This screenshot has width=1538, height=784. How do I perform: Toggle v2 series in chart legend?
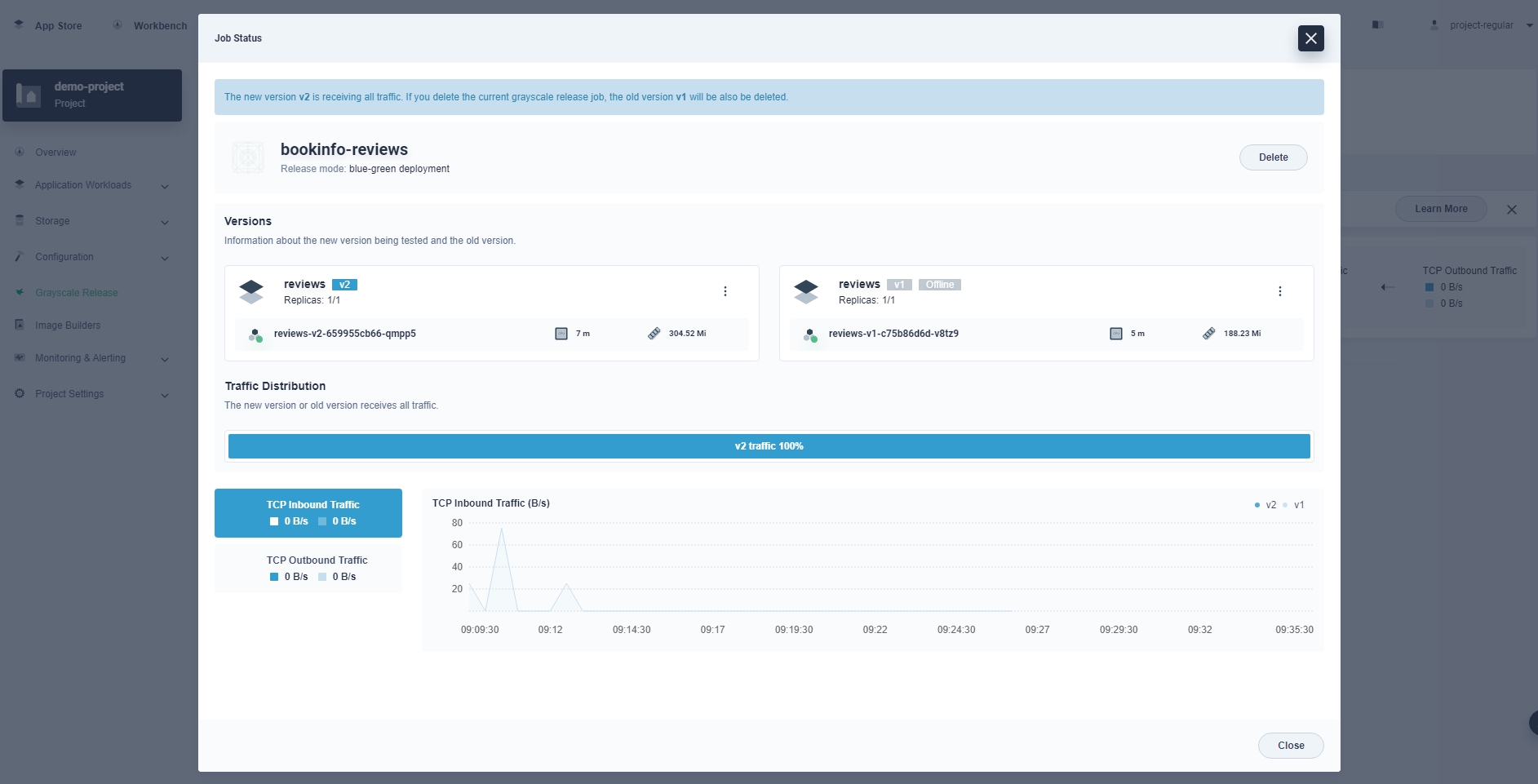pos(1265,505)
